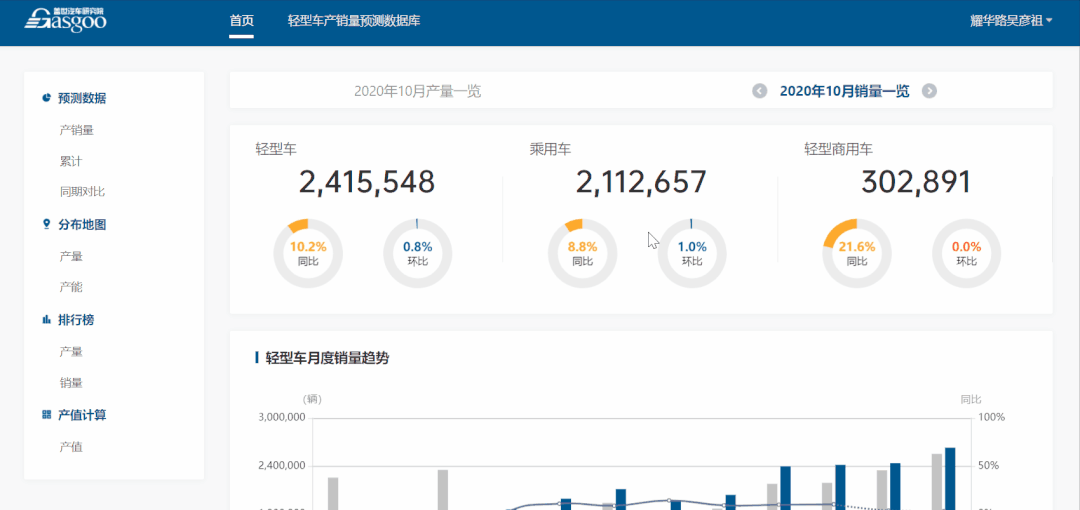
Task: Click the 2,400,000 axis label
Action: click(281, 467)
